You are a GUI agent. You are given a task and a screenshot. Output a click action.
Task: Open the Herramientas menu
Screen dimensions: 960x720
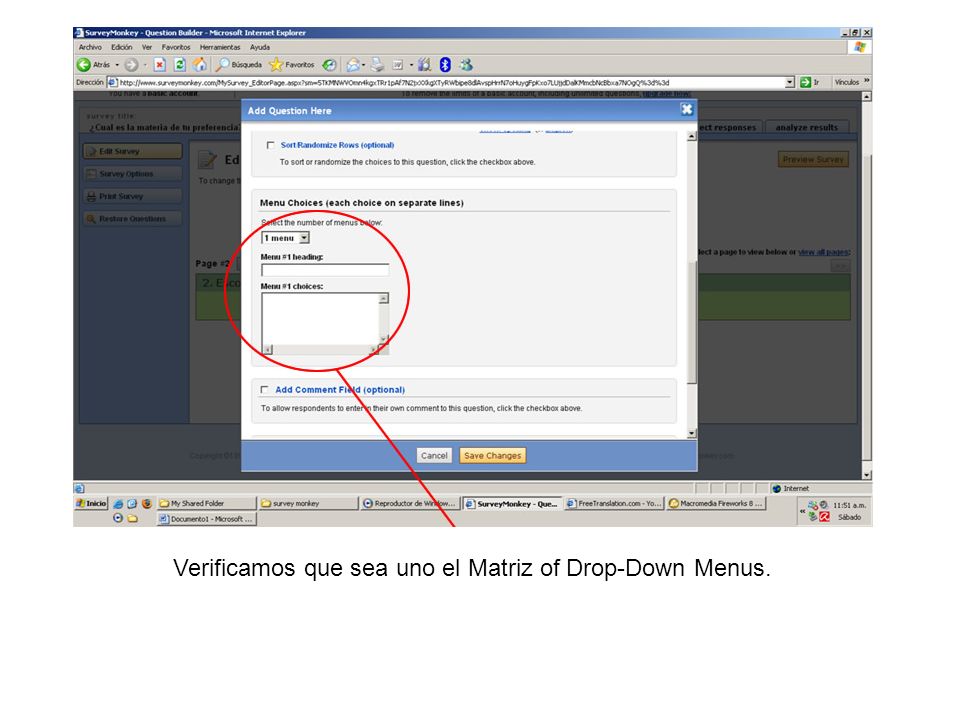tap(220, 47)
